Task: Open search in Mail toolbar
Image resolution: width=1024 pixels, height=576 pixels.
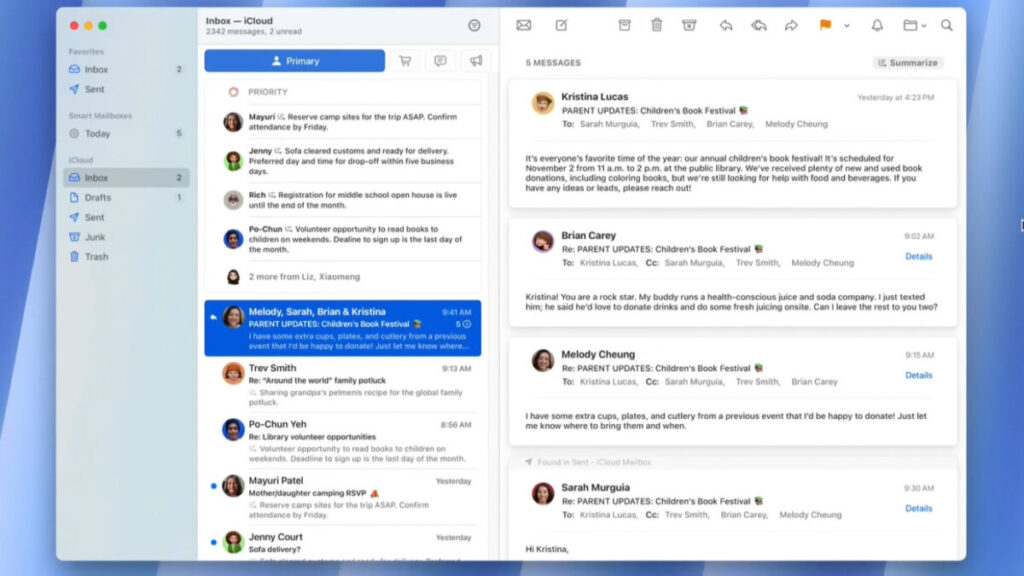Action: click(x=946, y=25)
